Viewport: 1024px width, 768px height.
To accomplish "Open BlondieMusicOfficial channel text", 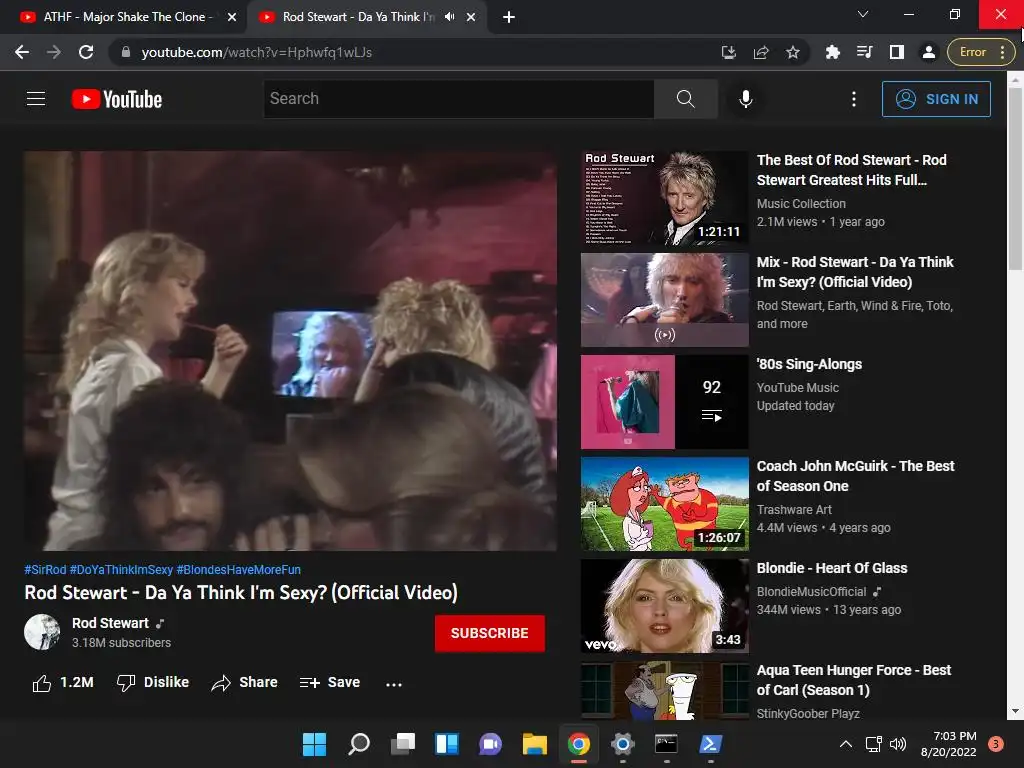I will pyautogui.click(x=812, y=592).
